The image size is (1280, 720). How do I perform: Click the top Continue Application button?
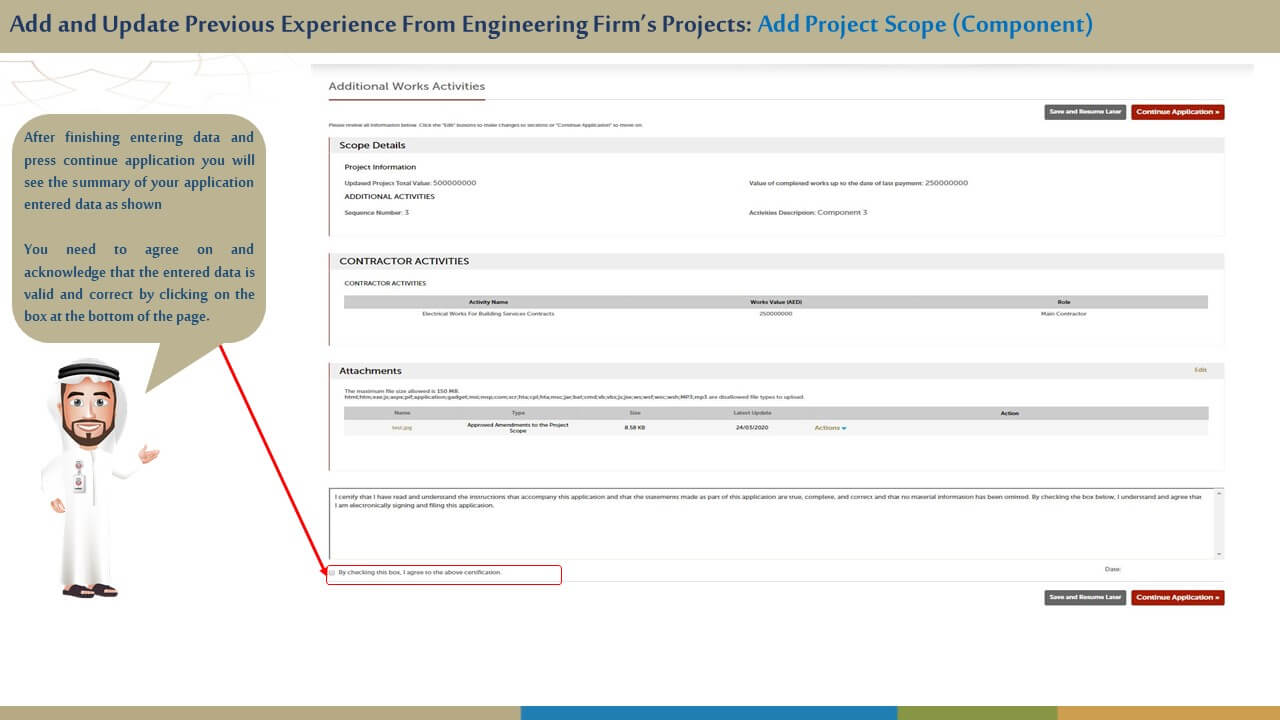pos(1177,112)
